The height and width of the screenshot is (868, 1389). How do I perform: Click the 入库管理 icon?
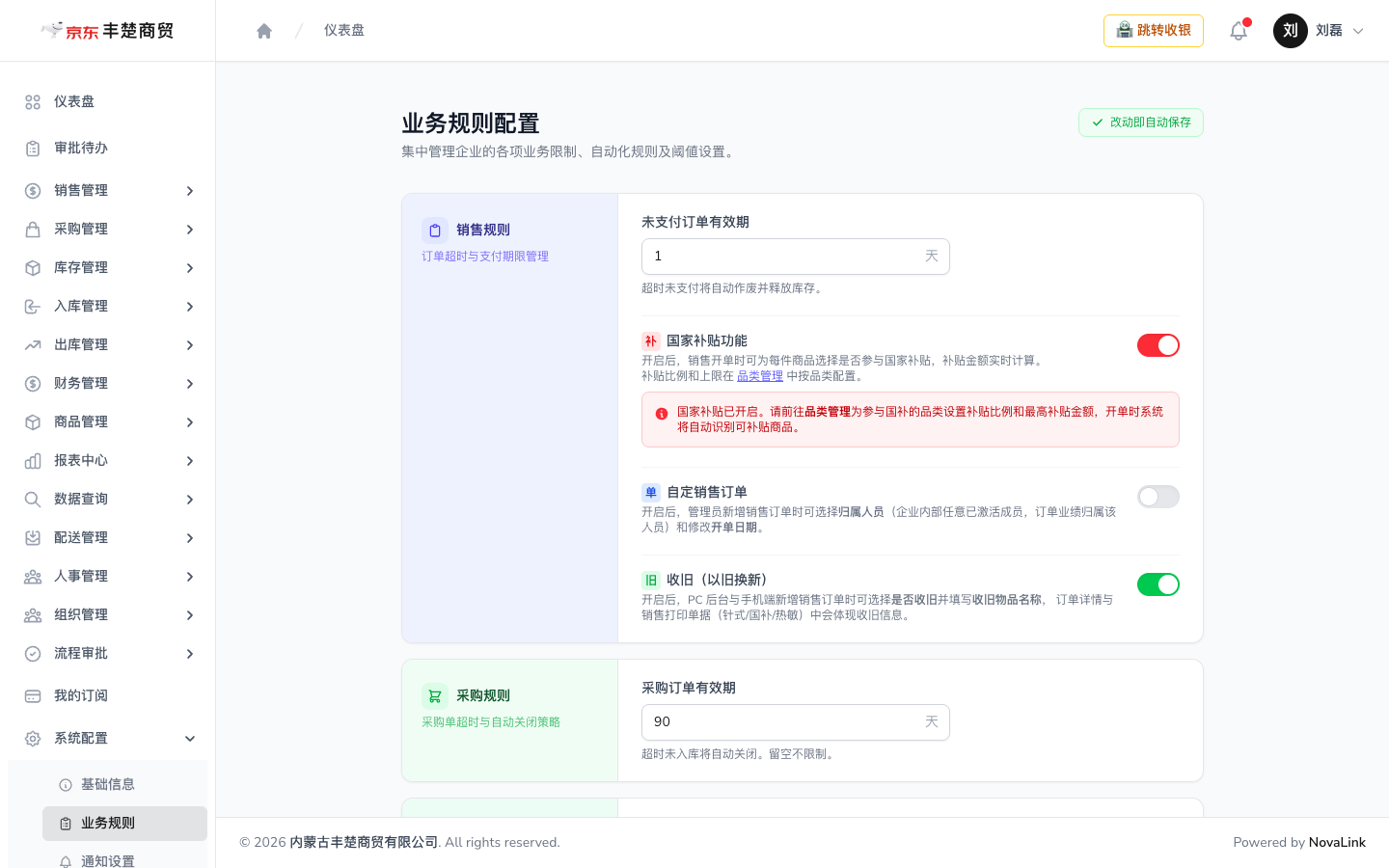pyautogui.click(x=33, y=307)
